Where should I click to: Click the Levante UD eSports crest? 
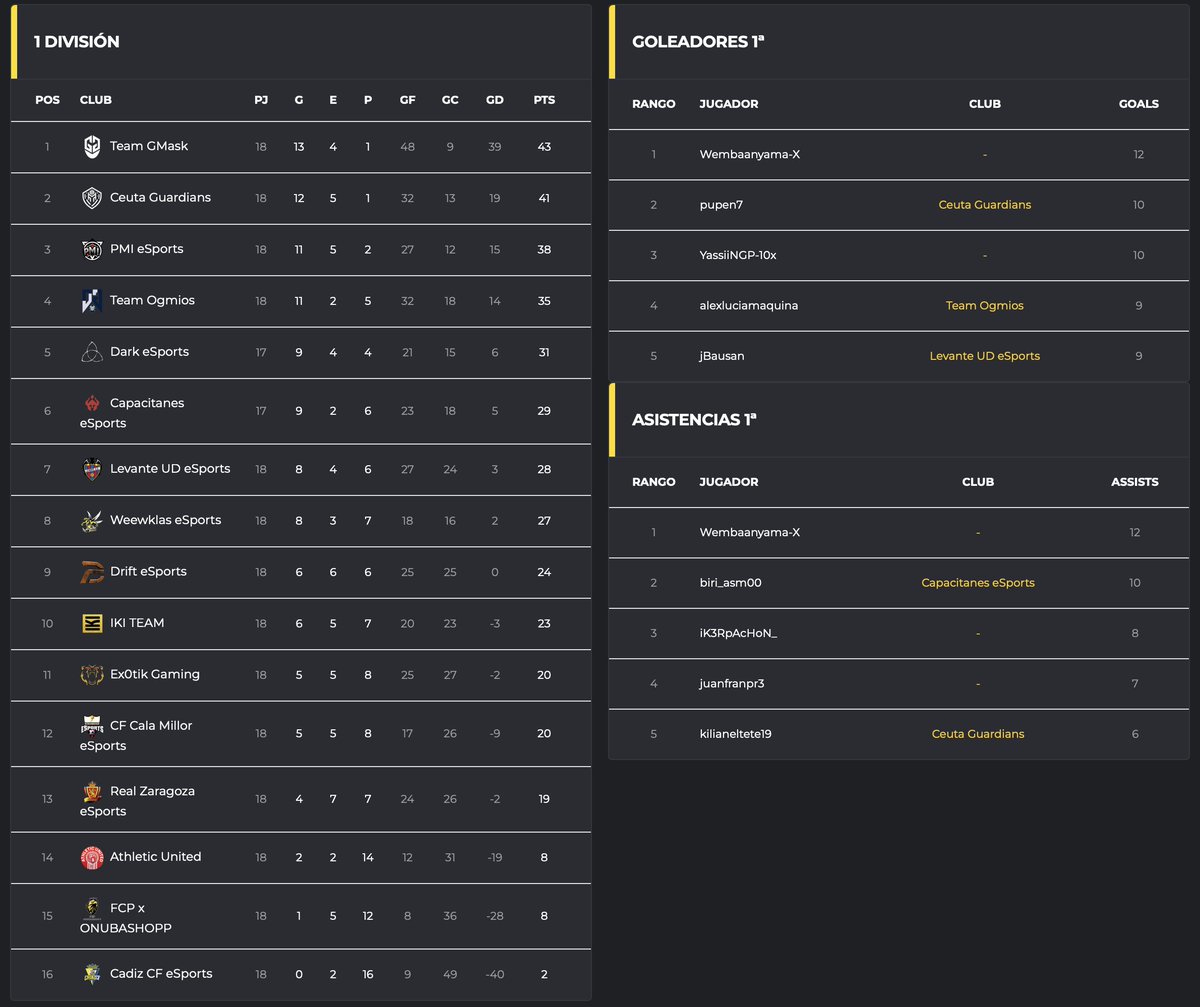point(92,469)
